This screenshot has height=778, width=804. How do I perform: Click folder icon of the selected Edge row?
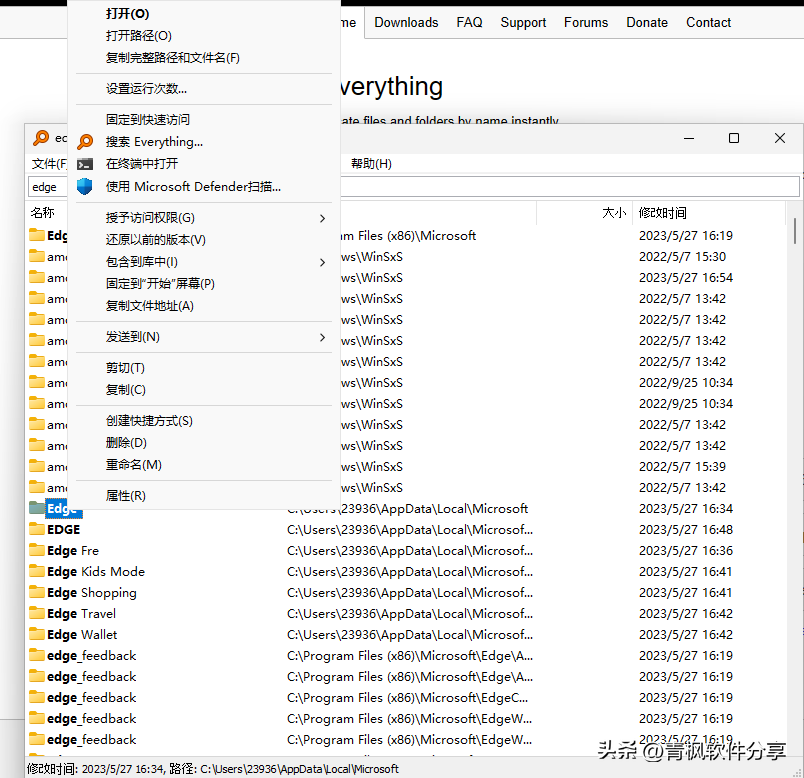coord(37,508)
